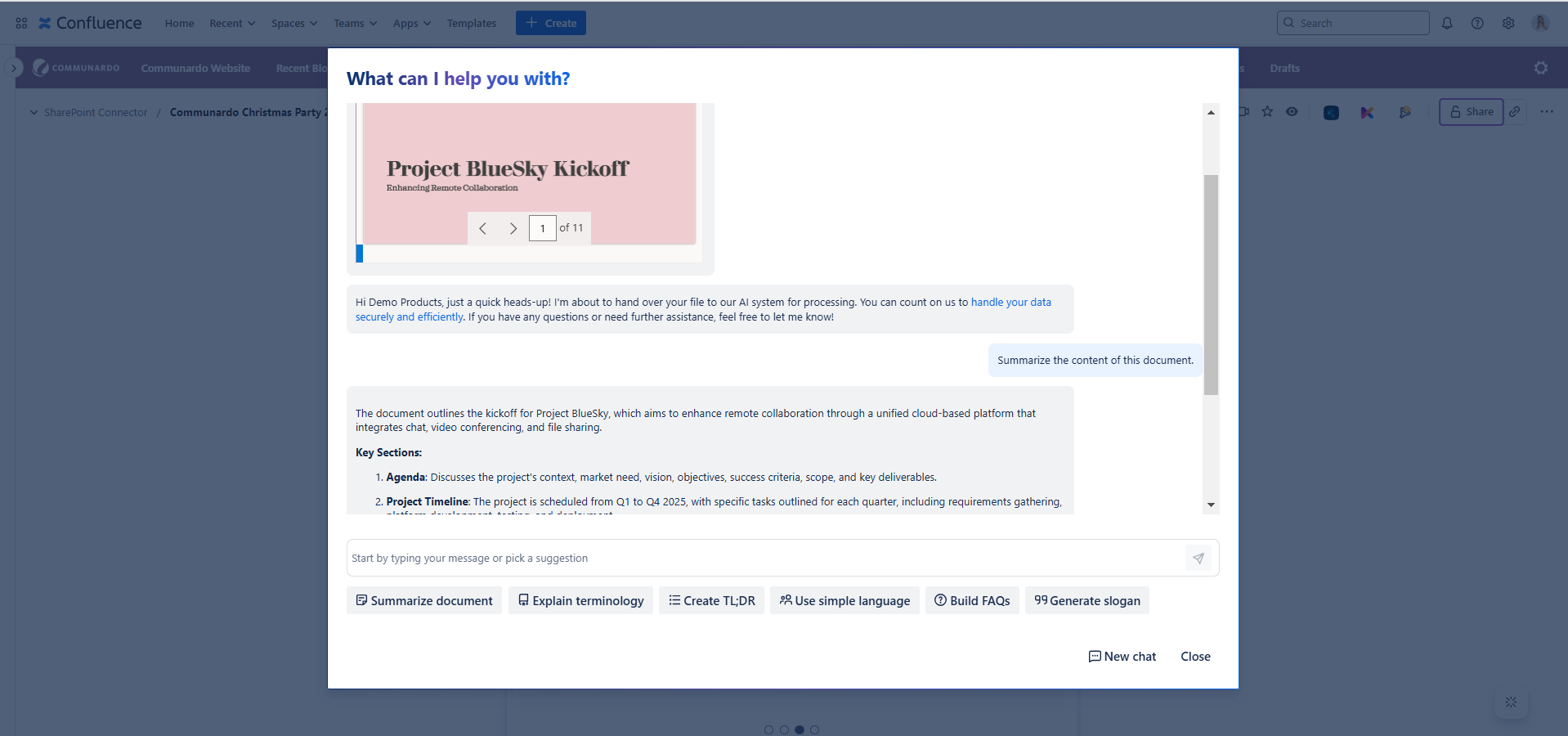Open the app switcher grid icon
1568x736 pixels.
(21, 23)
